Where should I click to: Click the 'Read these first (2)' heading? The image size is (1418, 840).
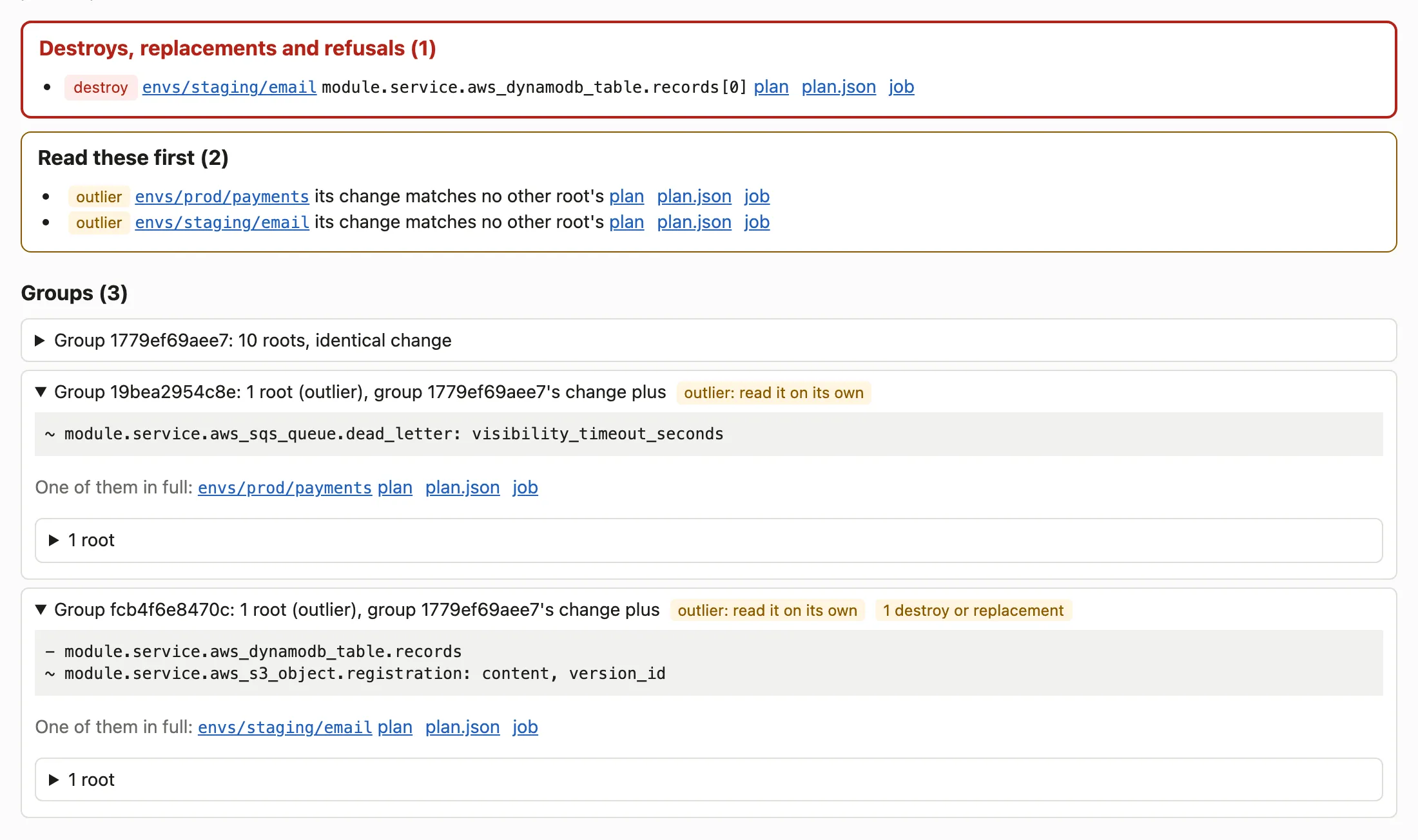[x=133, y=158]
